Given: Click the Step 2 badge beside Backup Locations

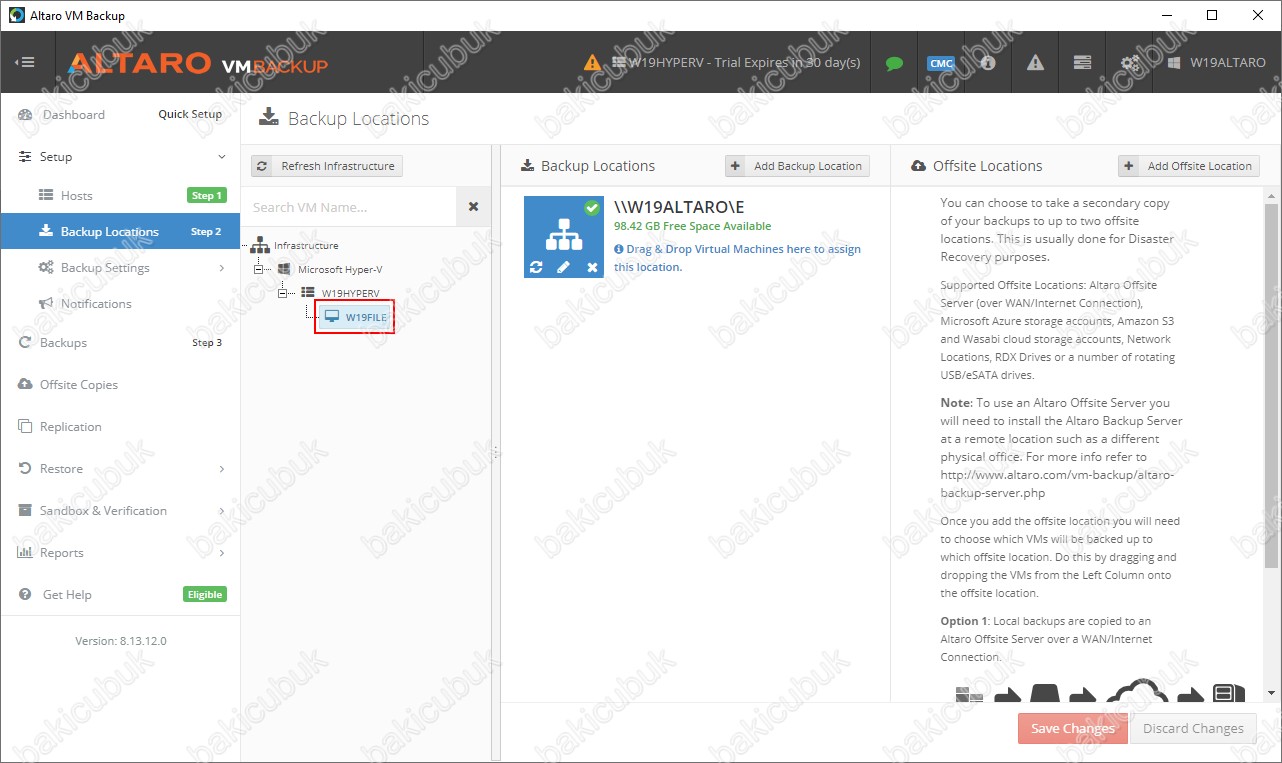Looking at the screenshot, I should pos(206,232).
